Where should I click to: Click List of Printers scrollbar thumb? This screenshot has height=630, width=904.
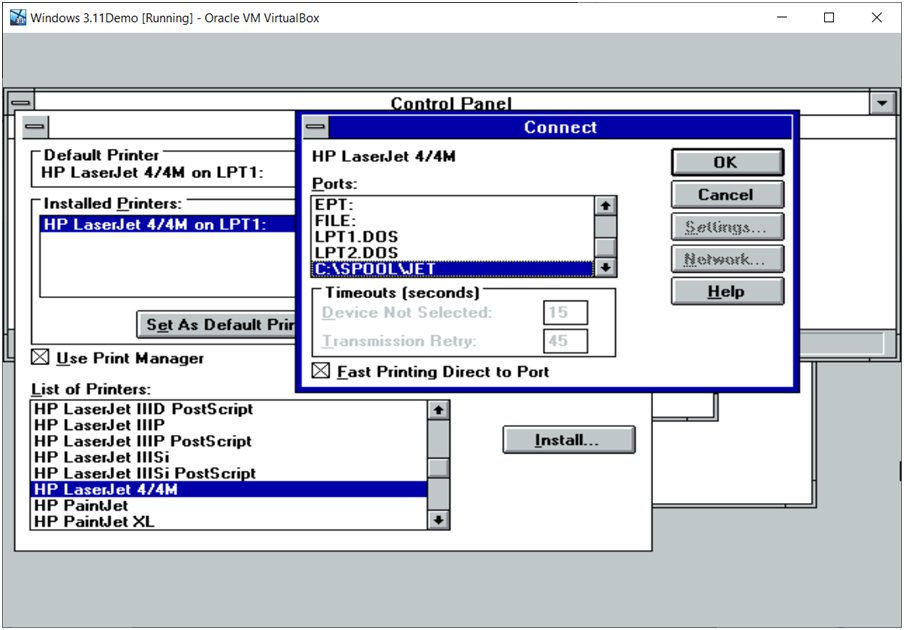coord(439,467)
